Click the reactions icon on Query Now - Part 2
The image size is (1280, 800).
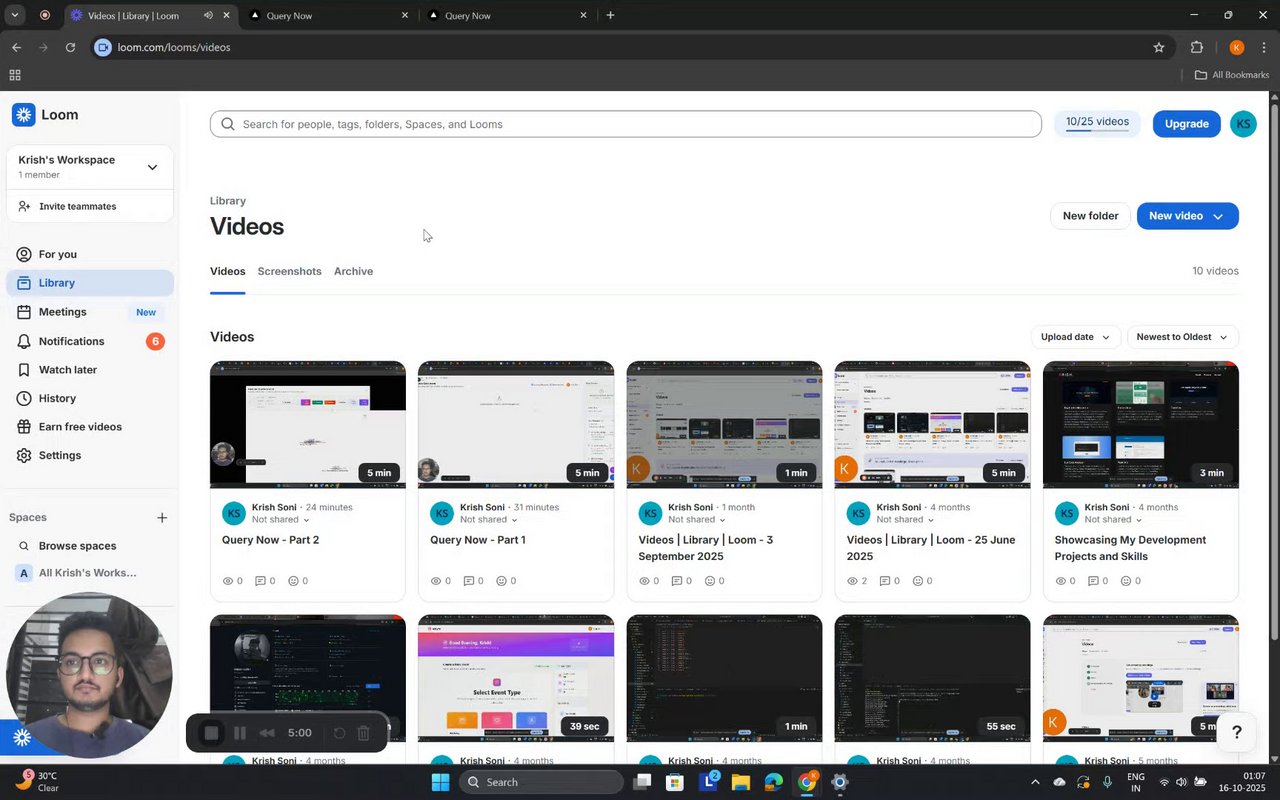[x=293, y=581]
